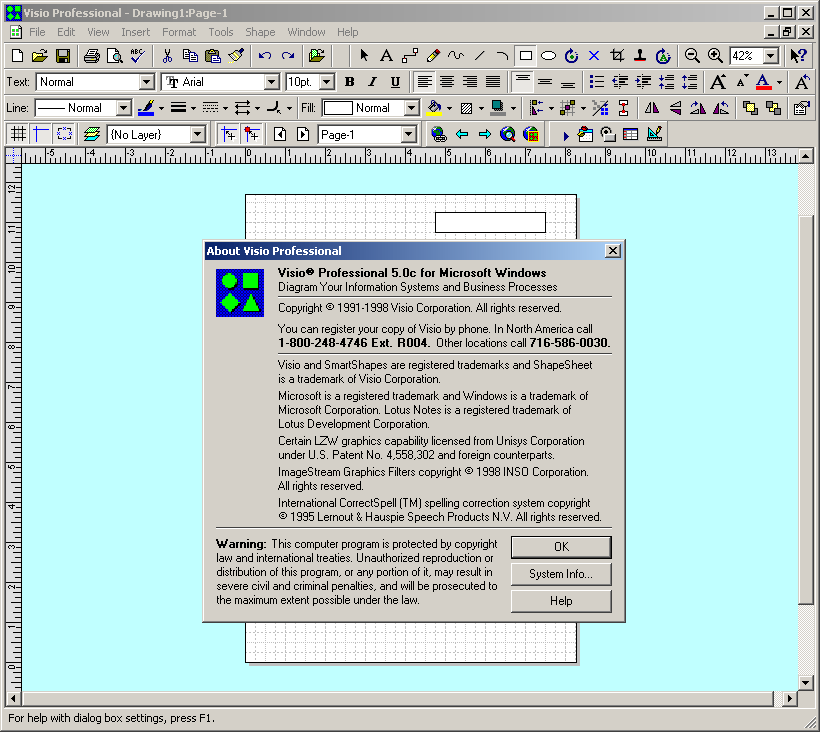Justify the text paragraph
This screenshot has width=820, height=732.
(x=493, y=82)
